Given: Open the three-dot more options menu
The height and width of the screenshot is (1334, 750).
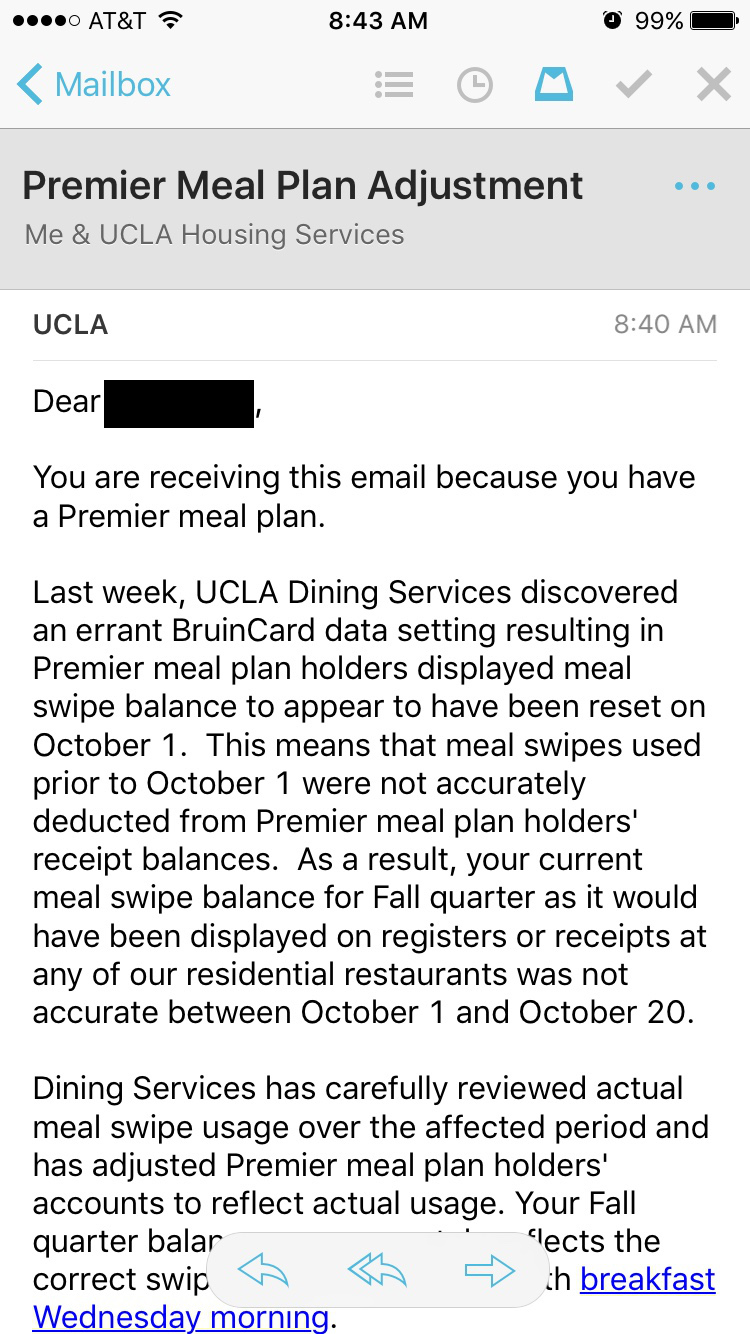Looking at the screenshot, I should pyautogui.click(x=695, y=186).
